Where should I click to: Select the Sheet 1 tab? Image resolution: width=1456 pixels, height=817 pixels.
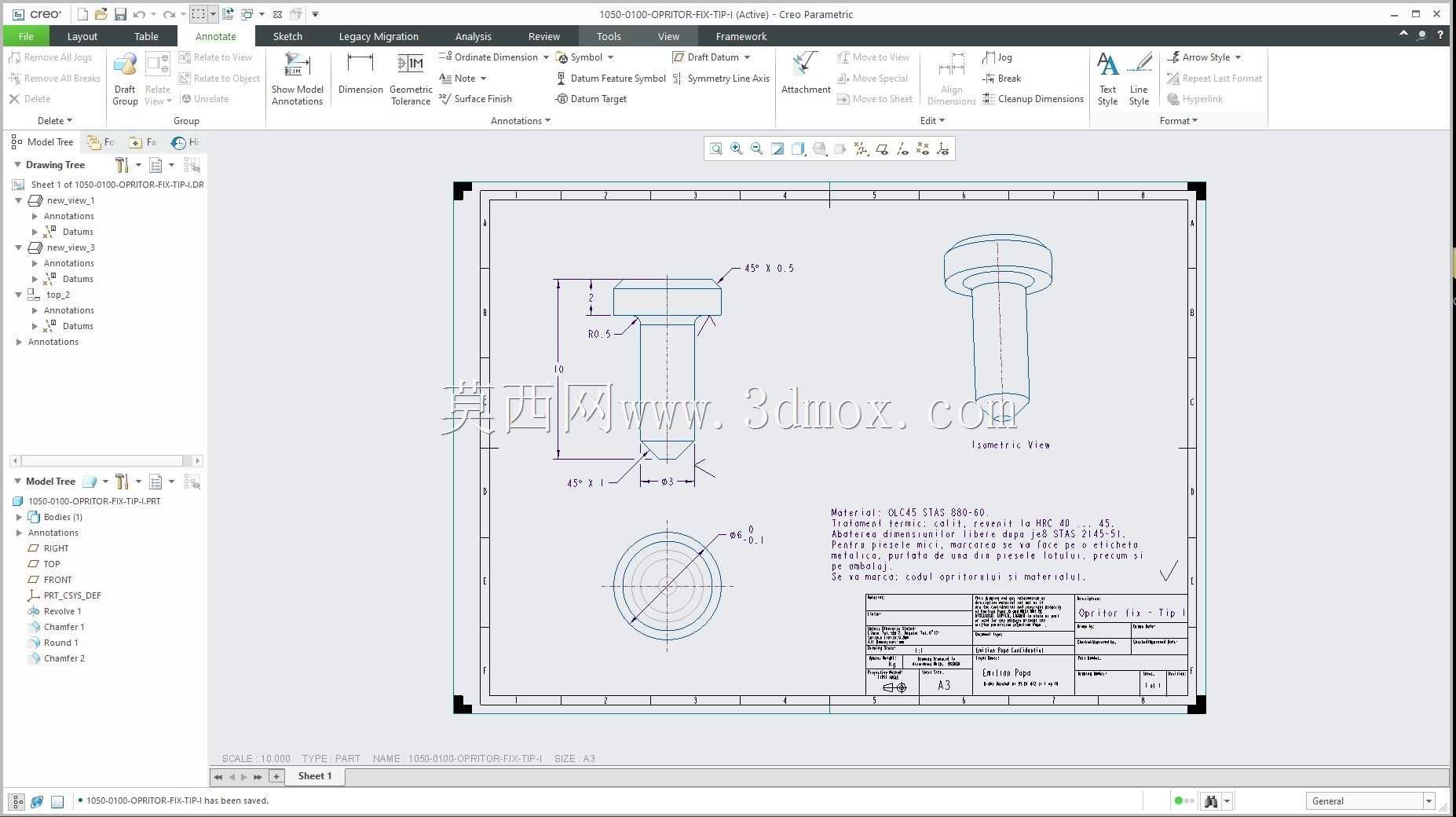click(314, 776)
